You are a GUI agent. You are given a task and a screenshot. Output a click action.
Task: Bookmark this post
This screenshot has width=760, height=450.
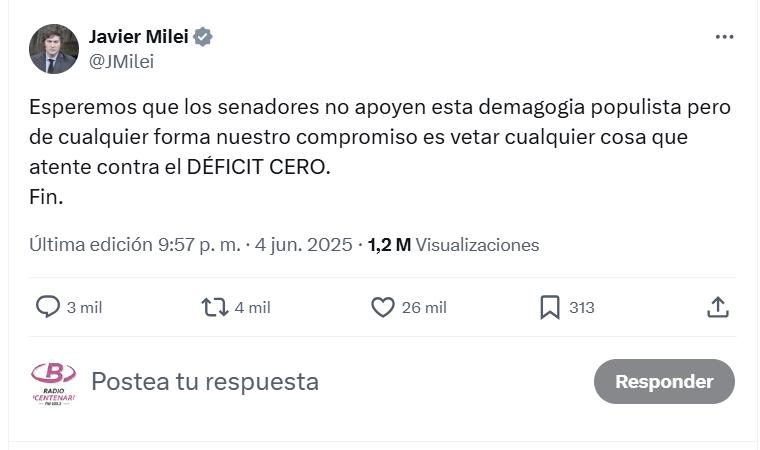(x=549, y=307)
